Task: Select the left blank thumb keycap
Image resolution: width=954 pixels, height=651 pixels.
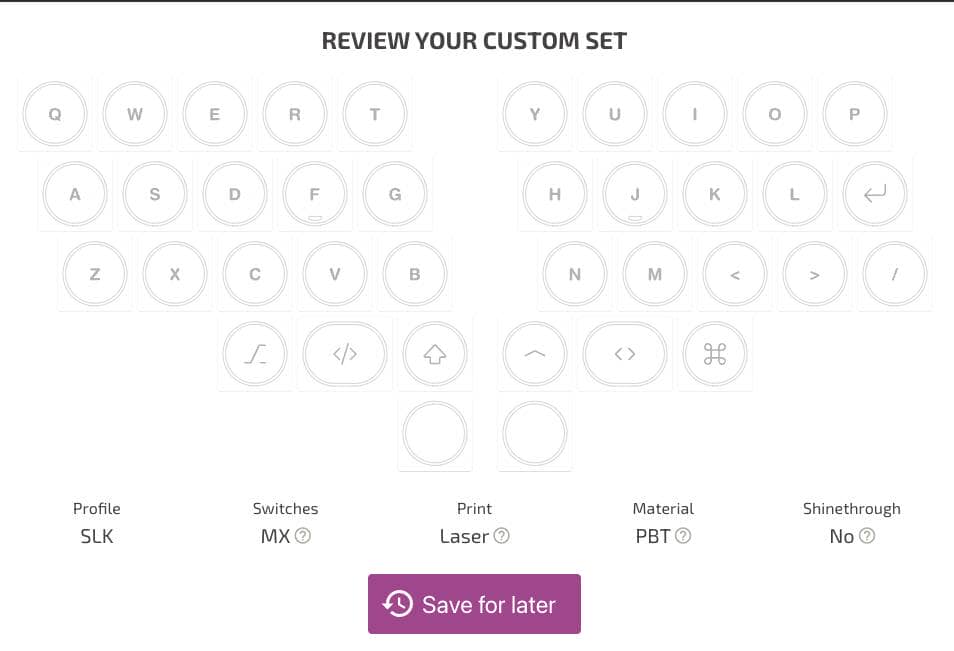Action: pos(435,434)
